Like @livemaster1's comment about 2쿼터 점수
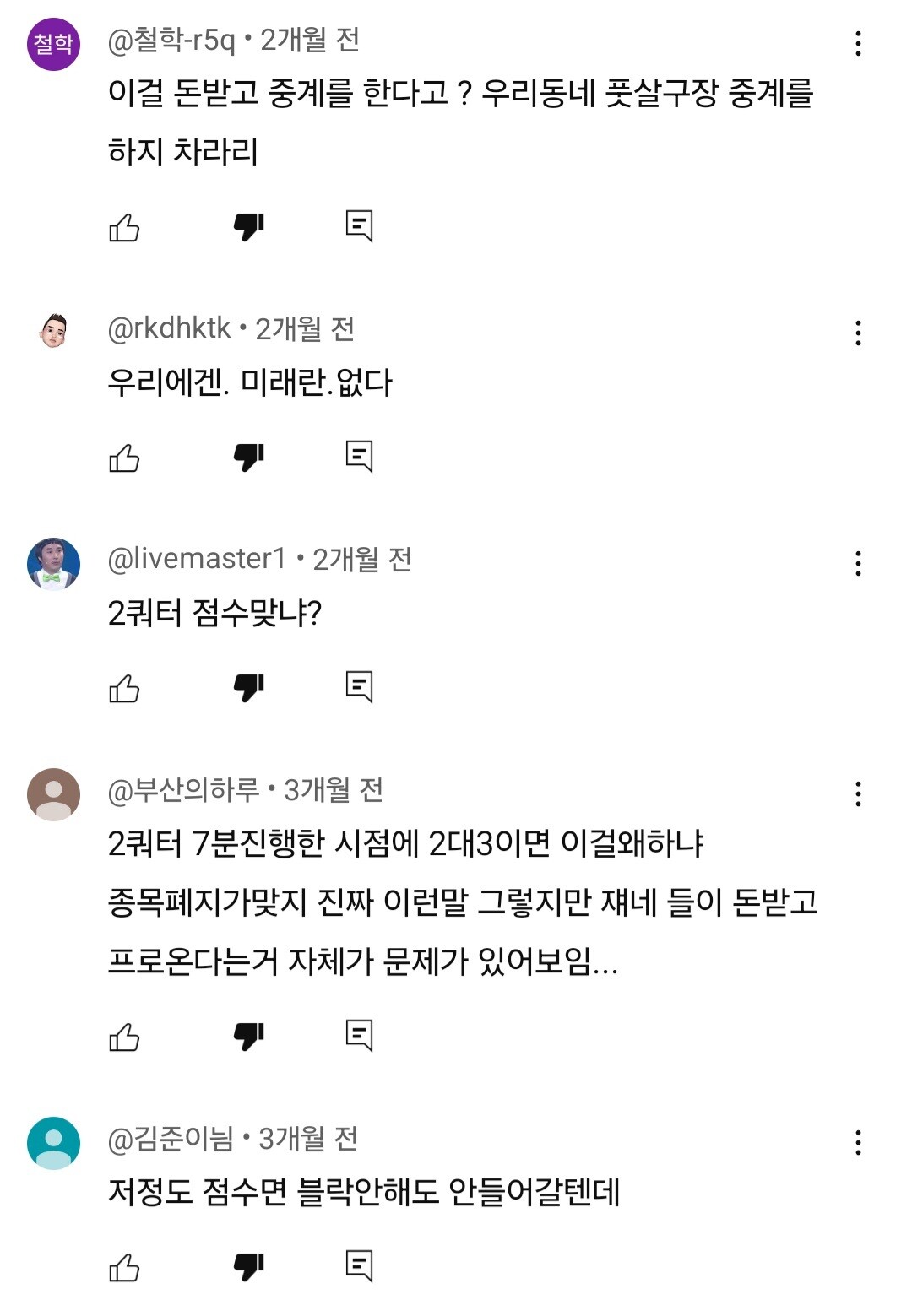The width and height of the screenshot is (912, 1316). pyautogui.click(x=124, y=688)
